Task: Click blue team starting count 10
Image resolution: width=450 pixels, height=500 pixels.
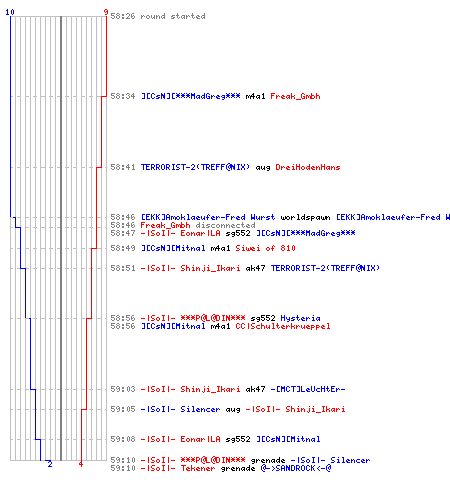Action: click(x=10, y=12)
